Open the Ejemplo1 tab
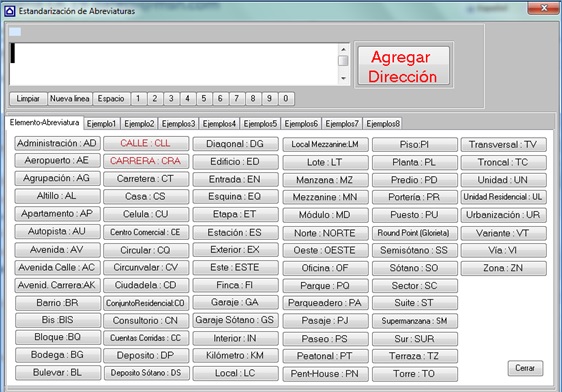The width and height of the screenshot is (562, 392). (102, 124)
